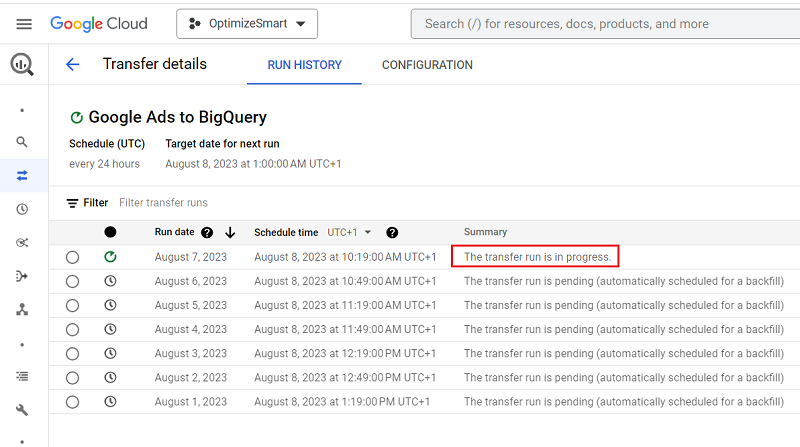This screenshot has width=800, height=447.
Task: Sort by Run date arrow
Action: pyautogui.click(x=230, y=233)
